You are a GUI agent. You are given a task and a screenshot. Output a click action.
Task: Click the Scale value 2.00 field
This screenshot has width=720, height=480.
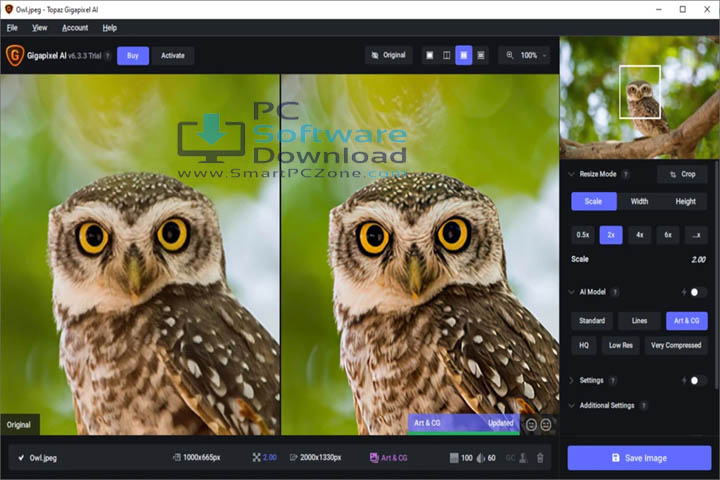click(x=698, y=260)
